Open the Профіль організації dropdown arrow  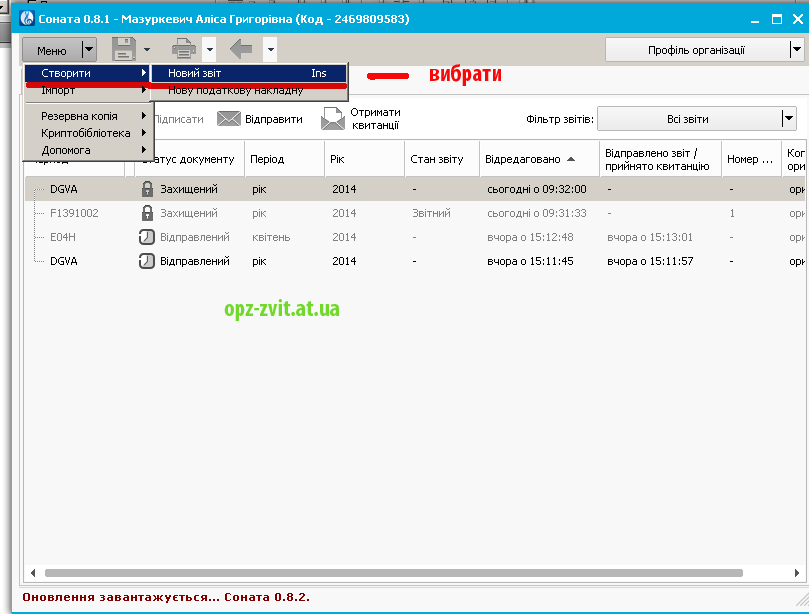797,50
